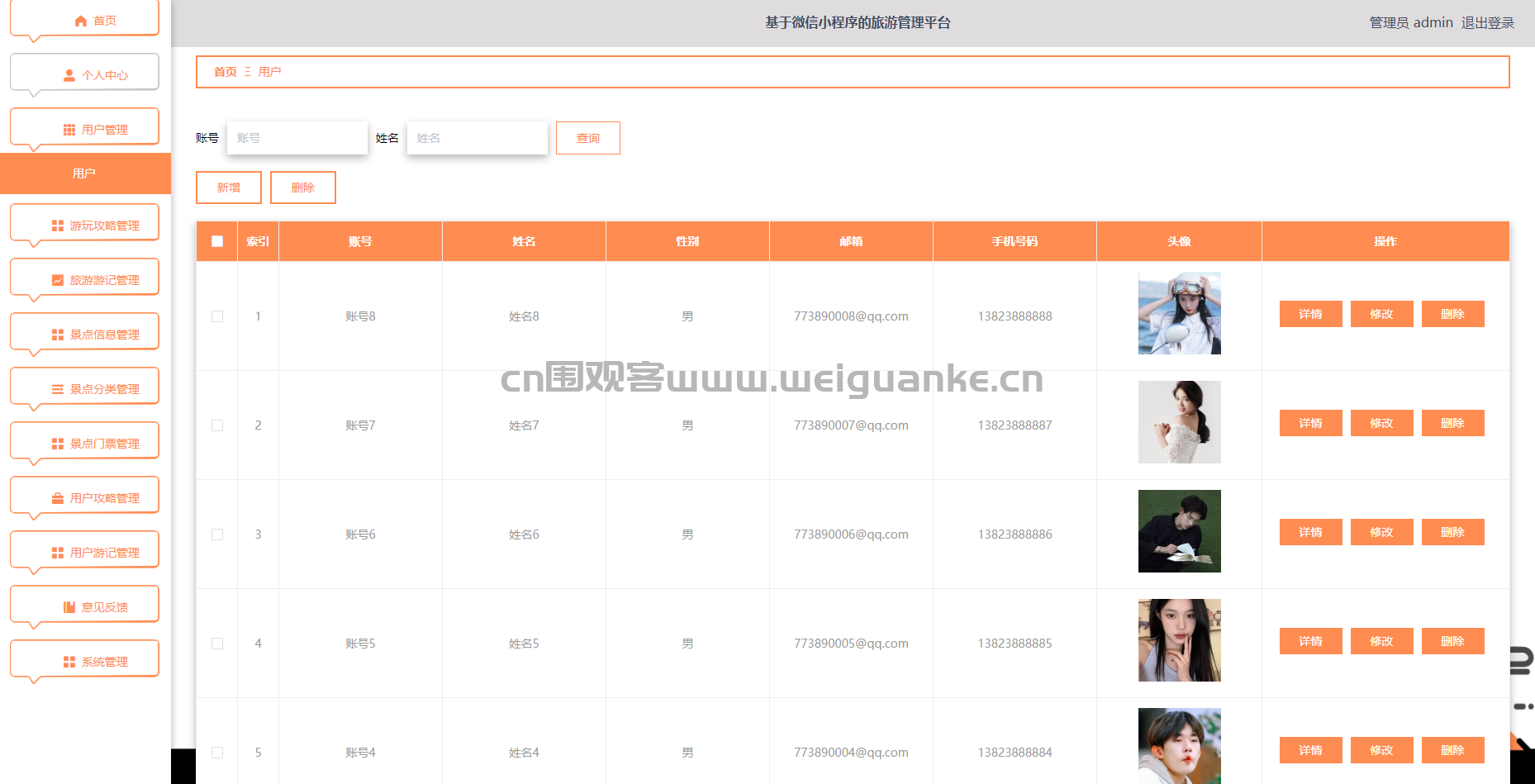1535x784 pixels.
Task: Select the 用户 submenu item
Action: pyautogui.click(x=85, y=173)
